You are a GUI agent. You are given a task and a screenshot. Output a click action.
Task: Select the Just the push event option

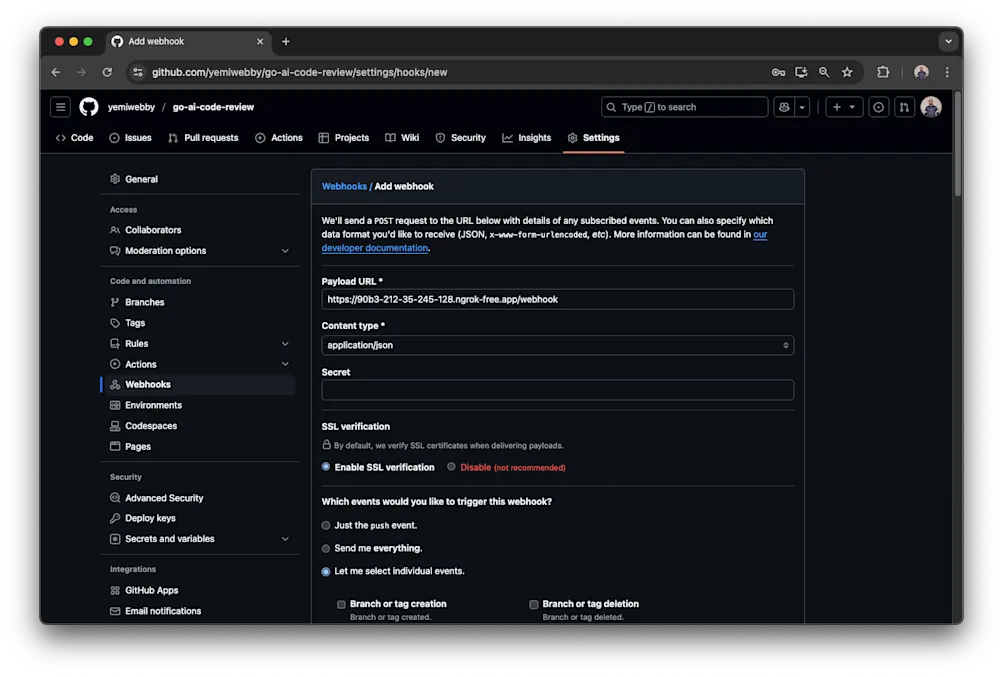(x=325, y=525)
